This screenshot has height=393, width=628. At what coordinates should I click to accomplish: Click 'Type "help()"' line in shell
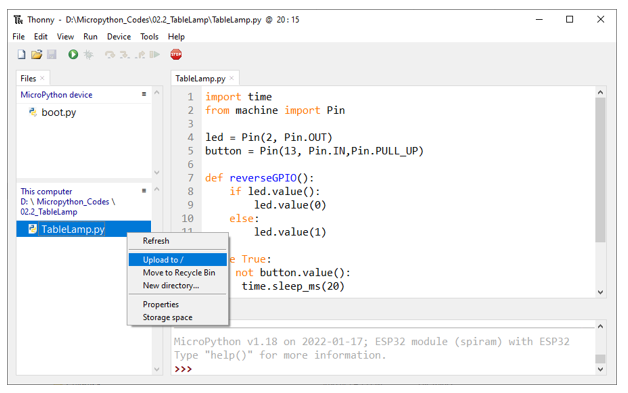point(280,355)
